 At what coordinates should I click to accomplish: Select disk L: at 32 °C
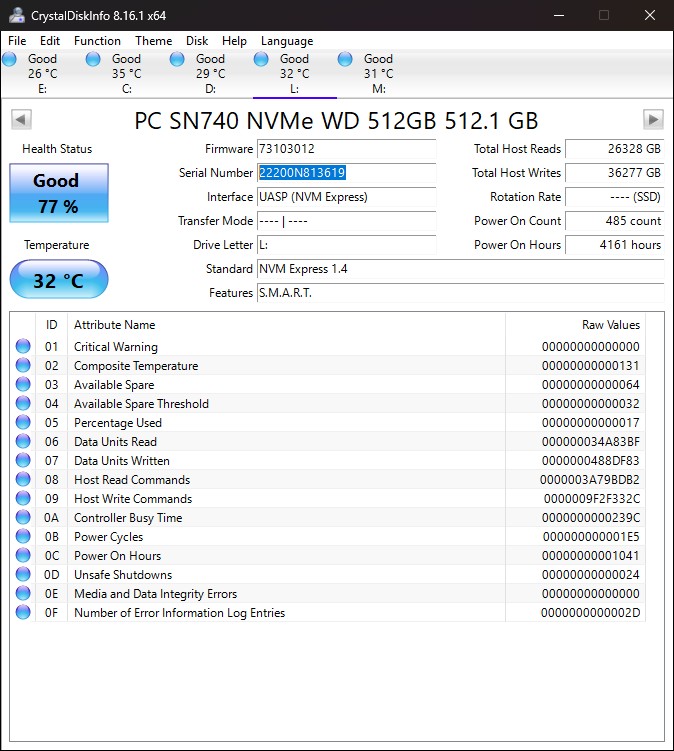point(295,73)
